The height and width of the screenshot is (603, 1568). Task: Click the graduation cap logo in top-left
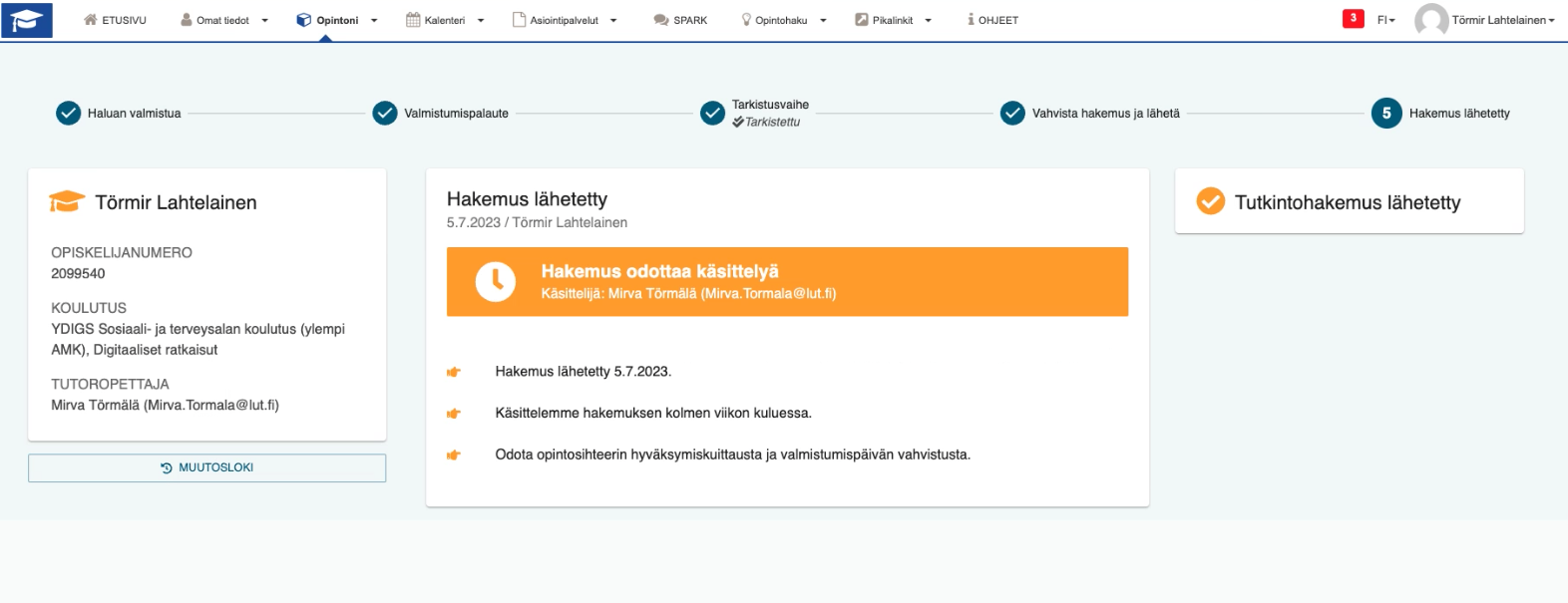coord(26,20)
